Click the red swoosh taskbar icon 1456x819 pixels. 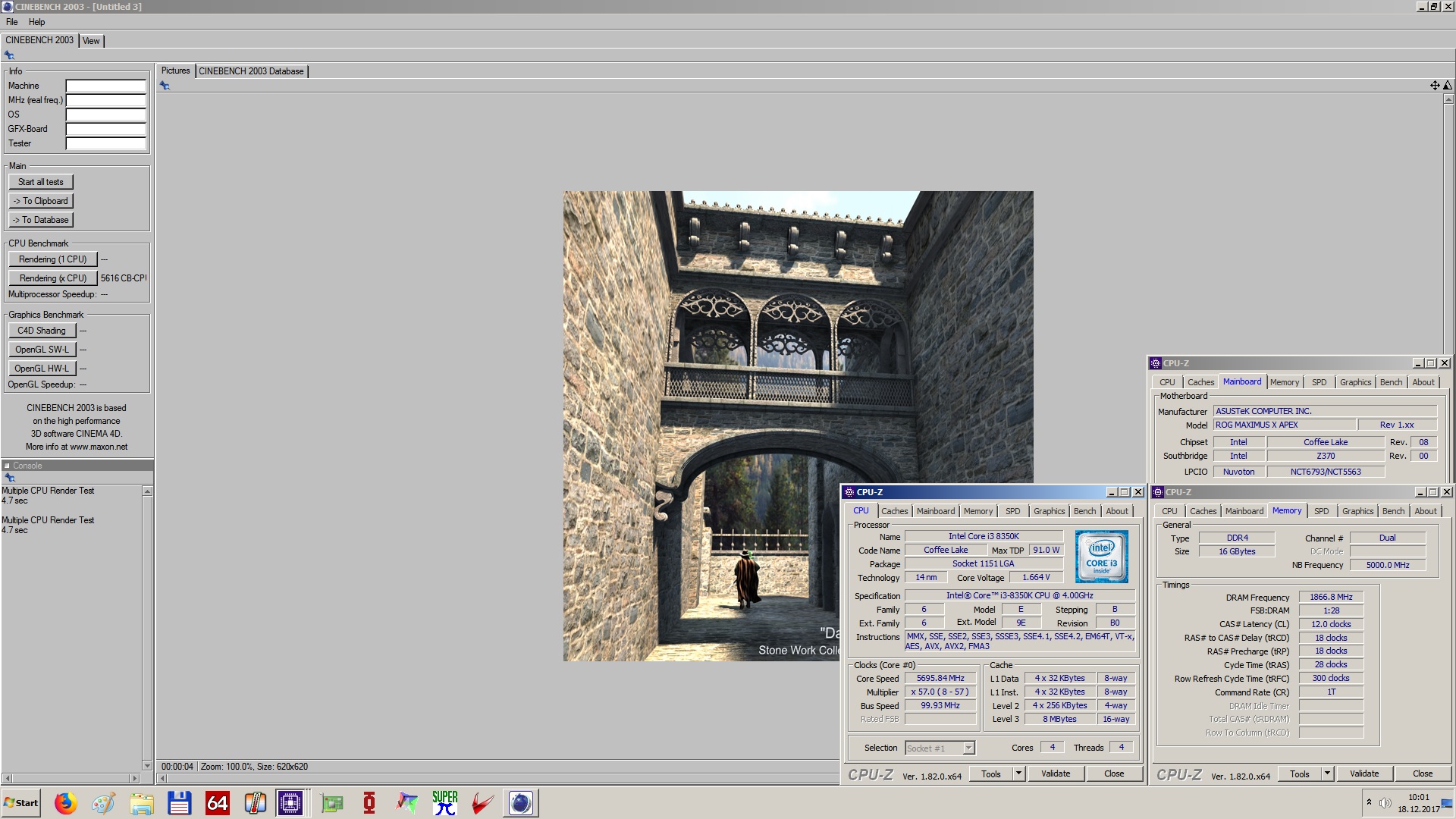tap(483, 803)
